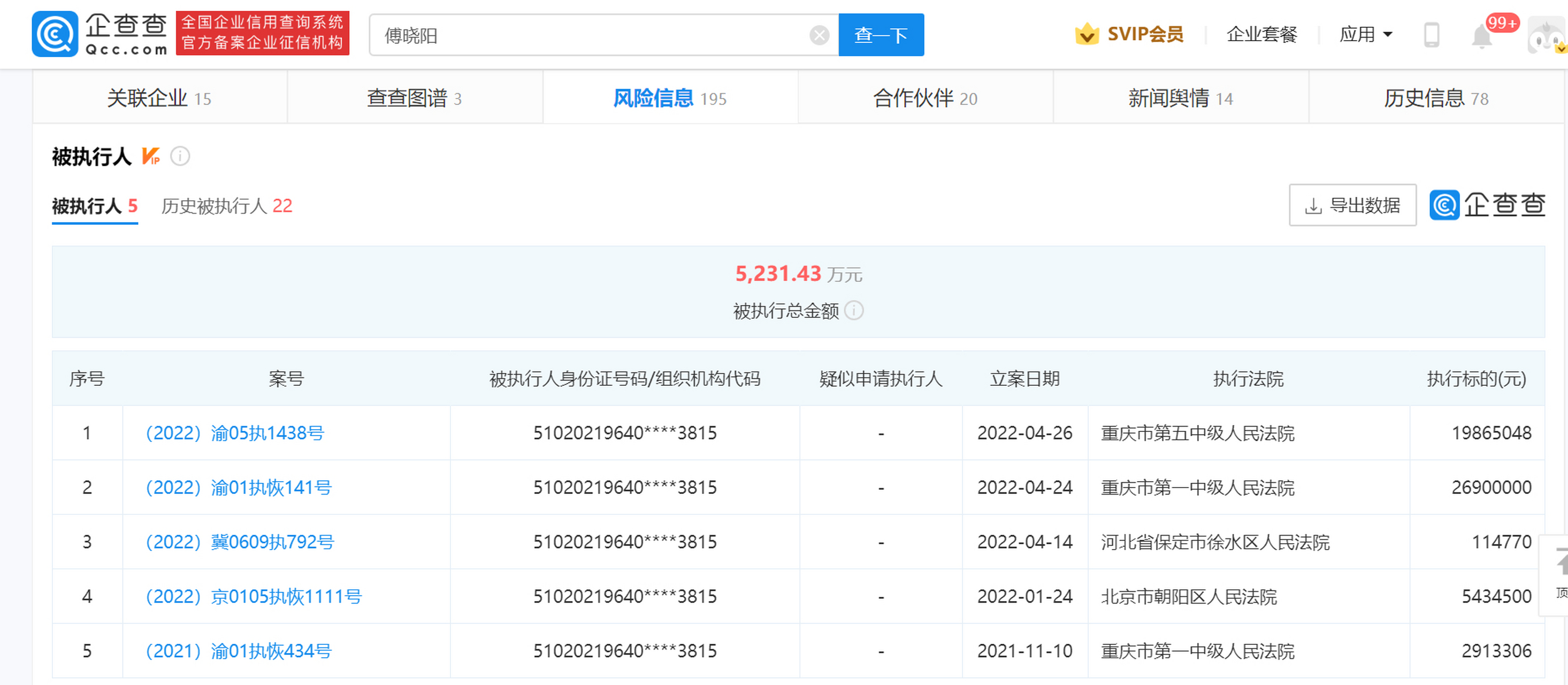Click the 查一下 search button
1568x685 pixels.
[x=881, y=35]
